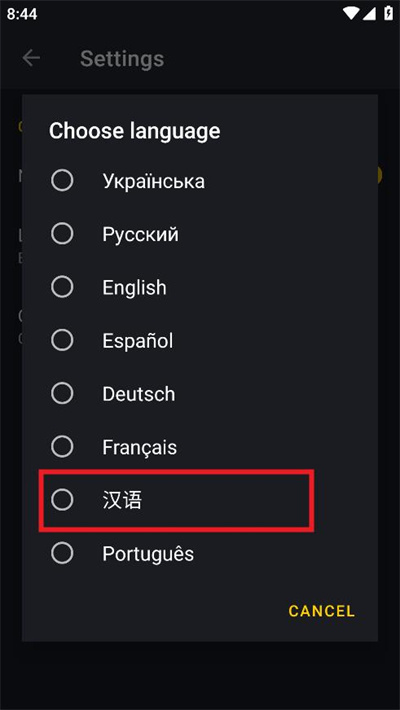
Task: Tap the battery charging icon
Action: click(x=389, y=14)
